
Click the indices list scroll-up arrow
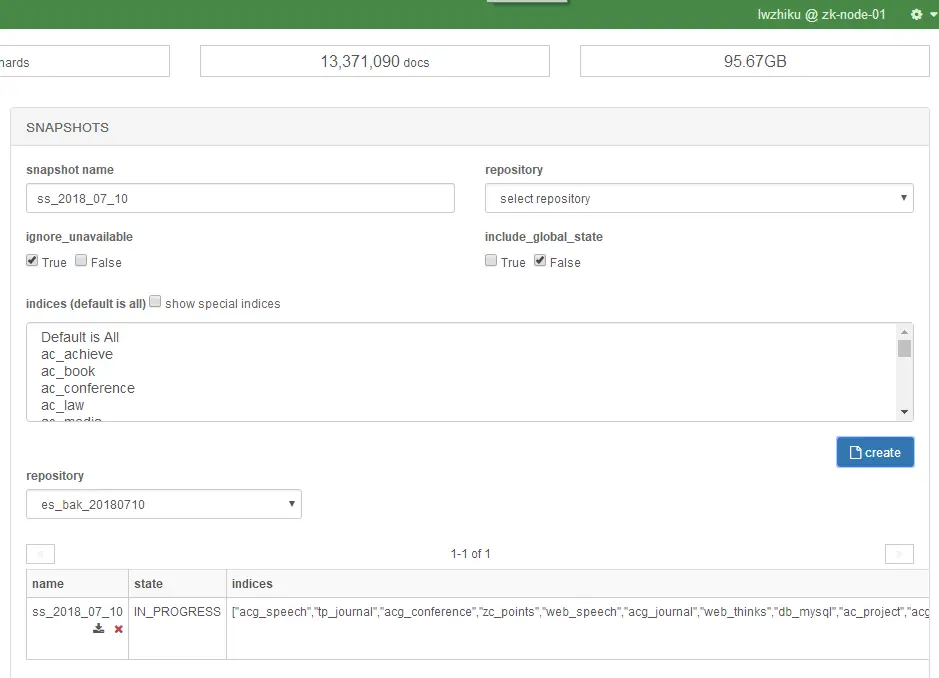point(904,332)
